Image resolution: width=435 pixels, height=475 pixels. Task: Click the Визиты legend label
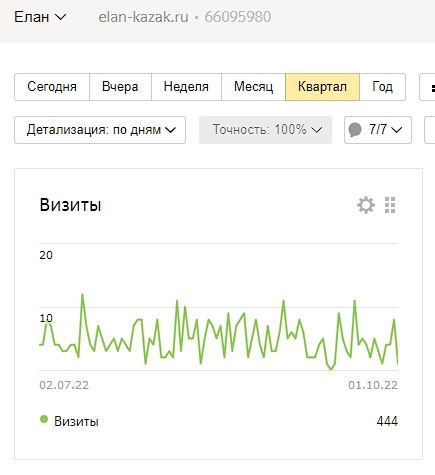click(x=76, y=422)
